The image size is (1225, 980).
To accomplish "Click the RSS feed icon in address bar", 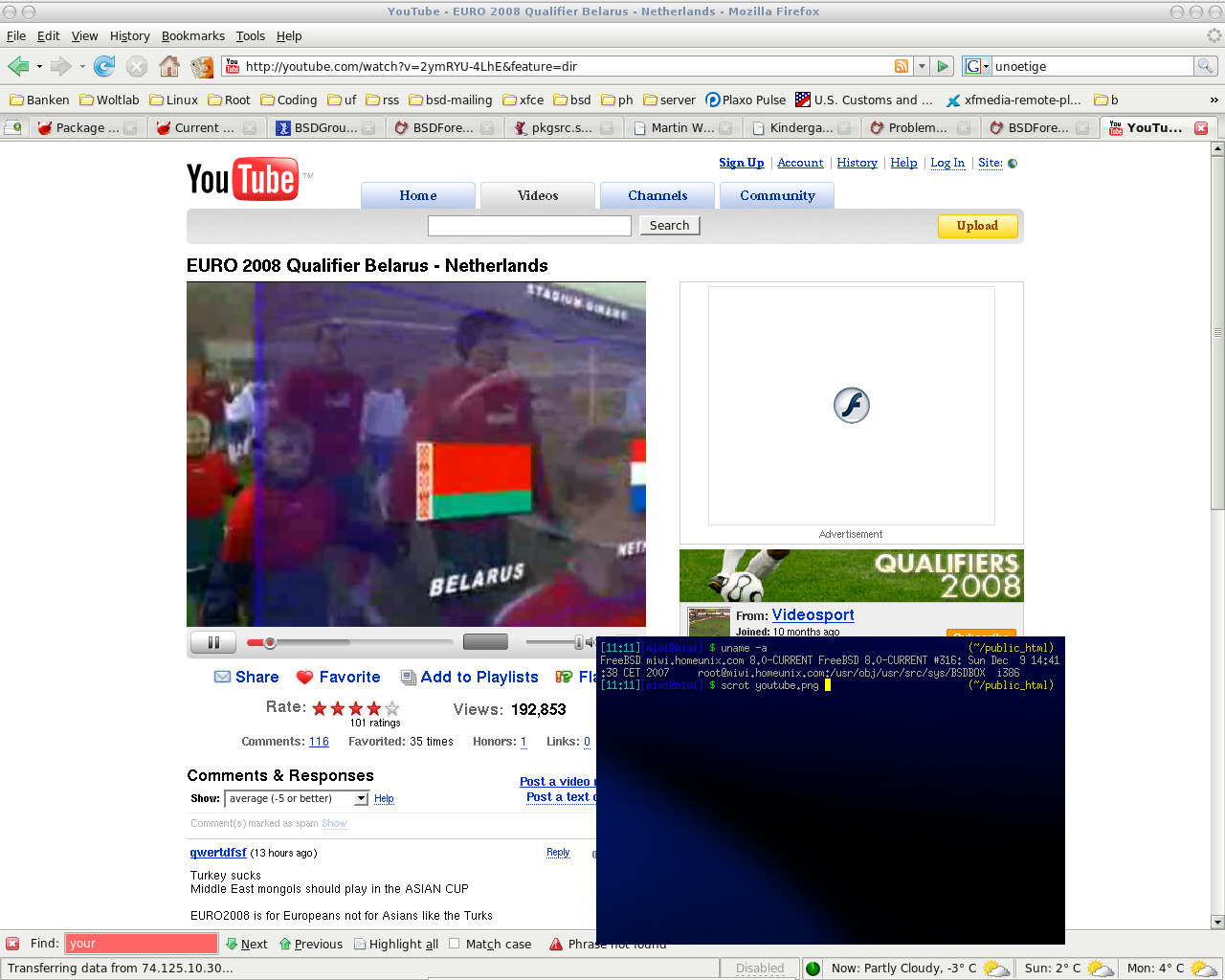I will pos(902,66).
